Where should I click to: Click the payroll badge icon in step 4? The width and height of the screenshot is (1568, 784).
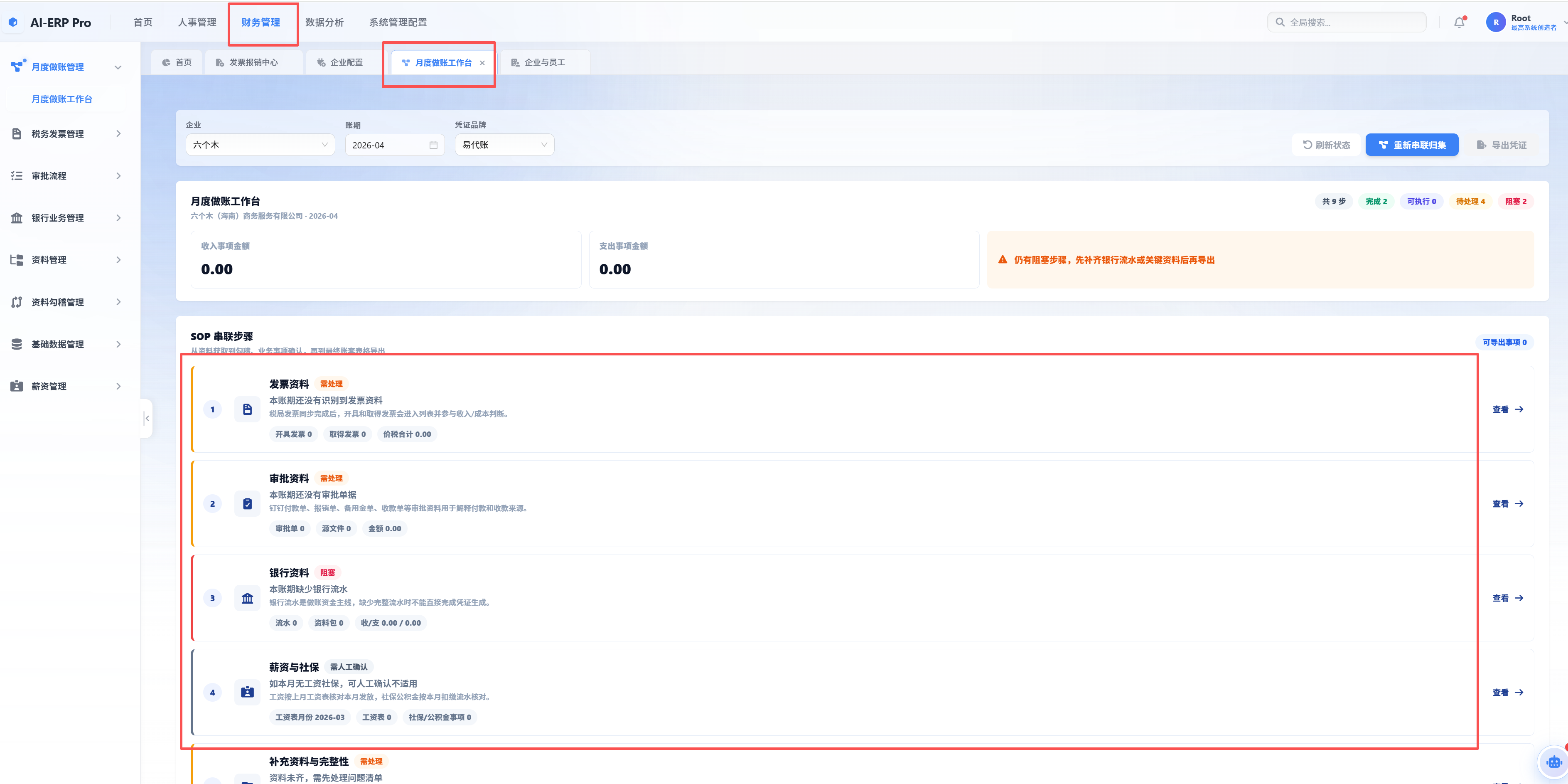coord(247,693)
